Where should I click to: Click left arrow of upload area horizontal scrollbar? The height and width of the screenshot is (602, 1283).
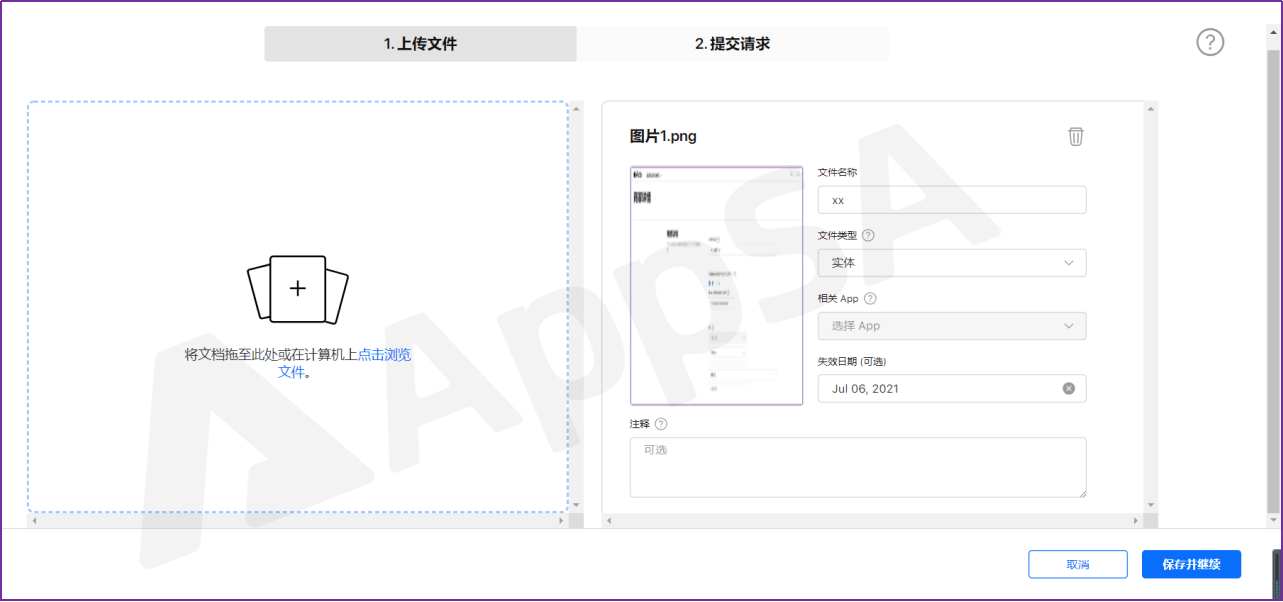click(x=33, y=521)
